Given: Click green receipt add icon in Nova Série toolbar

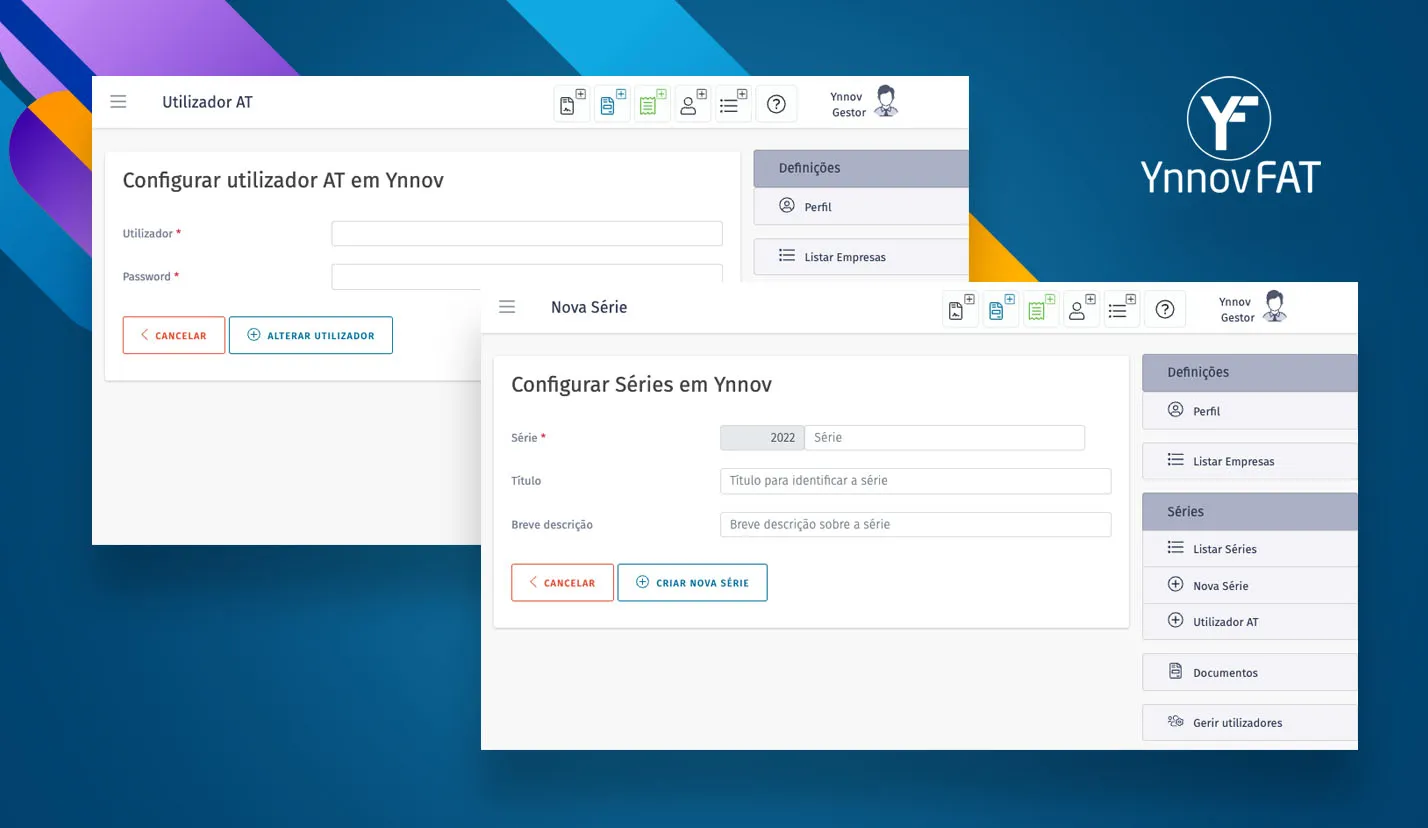Looking at the screenshot, I should coord(1041,309).
